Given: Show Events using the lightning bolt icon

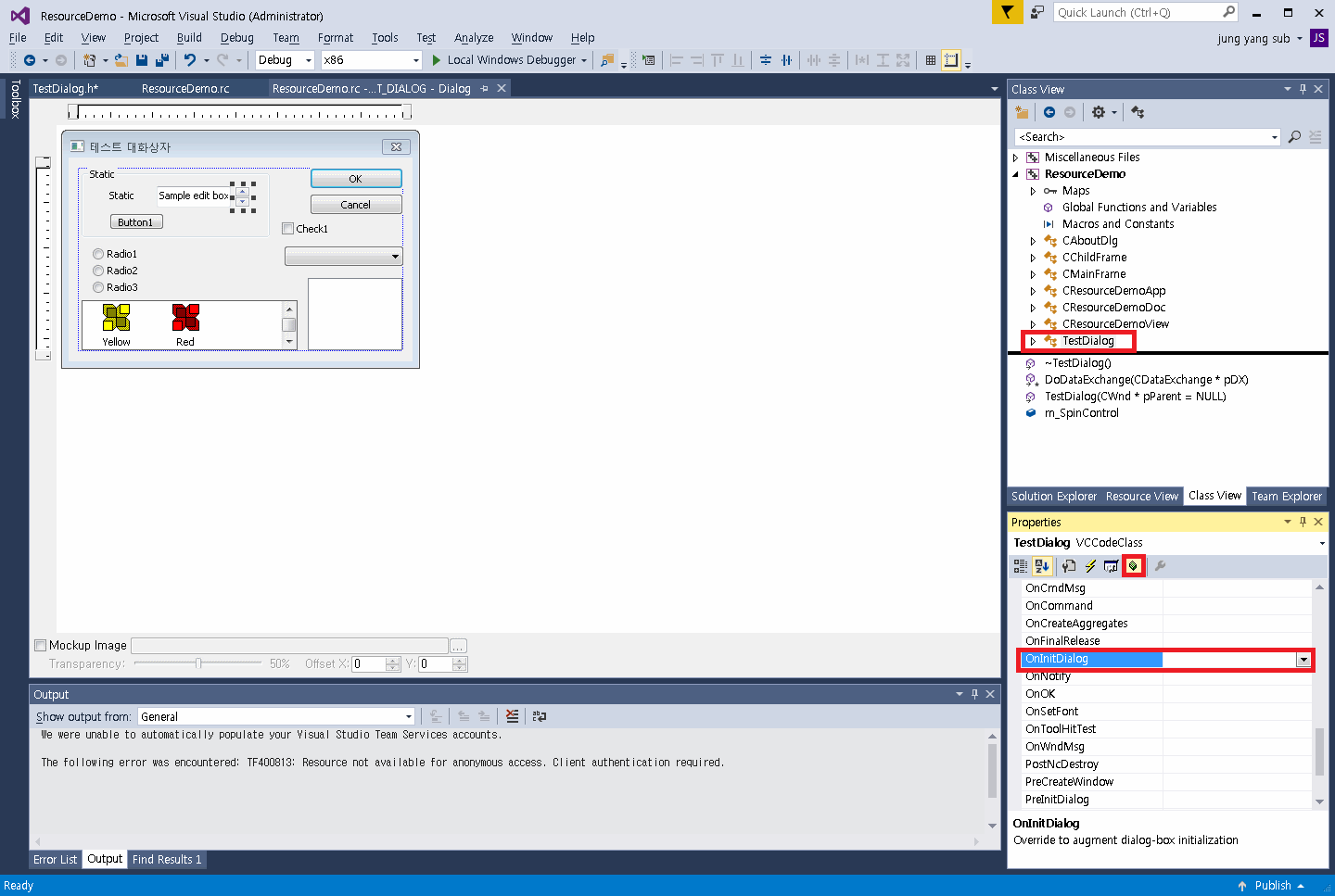Looking at the screenshot, I should [1090, 566].
